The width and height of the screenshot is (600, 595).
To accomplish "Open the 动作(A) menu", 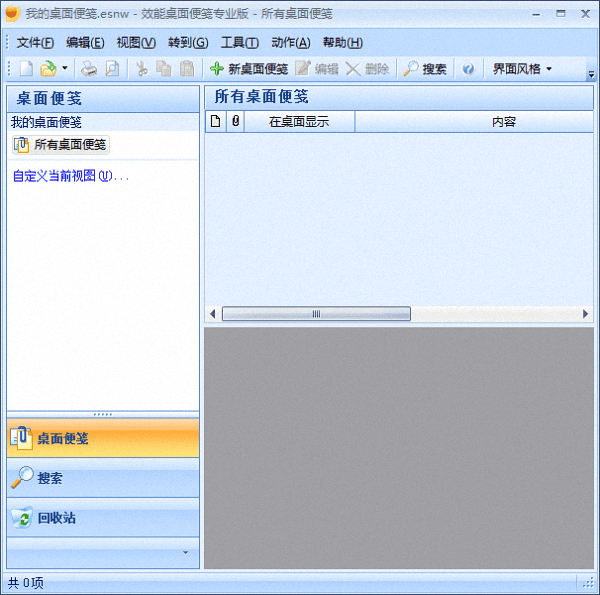I will click(291, 43).
